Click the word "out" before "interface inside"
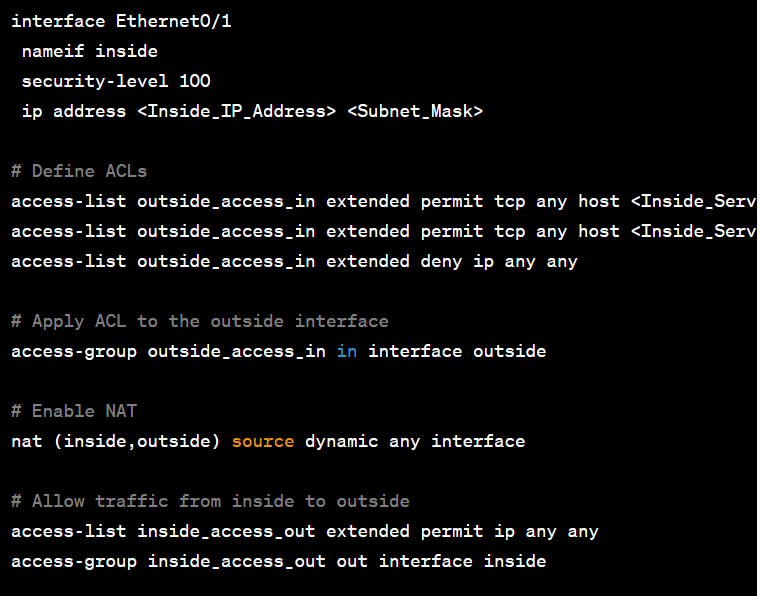Image resolution: width=760 pixels, height=596 pixels. [x=352, y=561]
